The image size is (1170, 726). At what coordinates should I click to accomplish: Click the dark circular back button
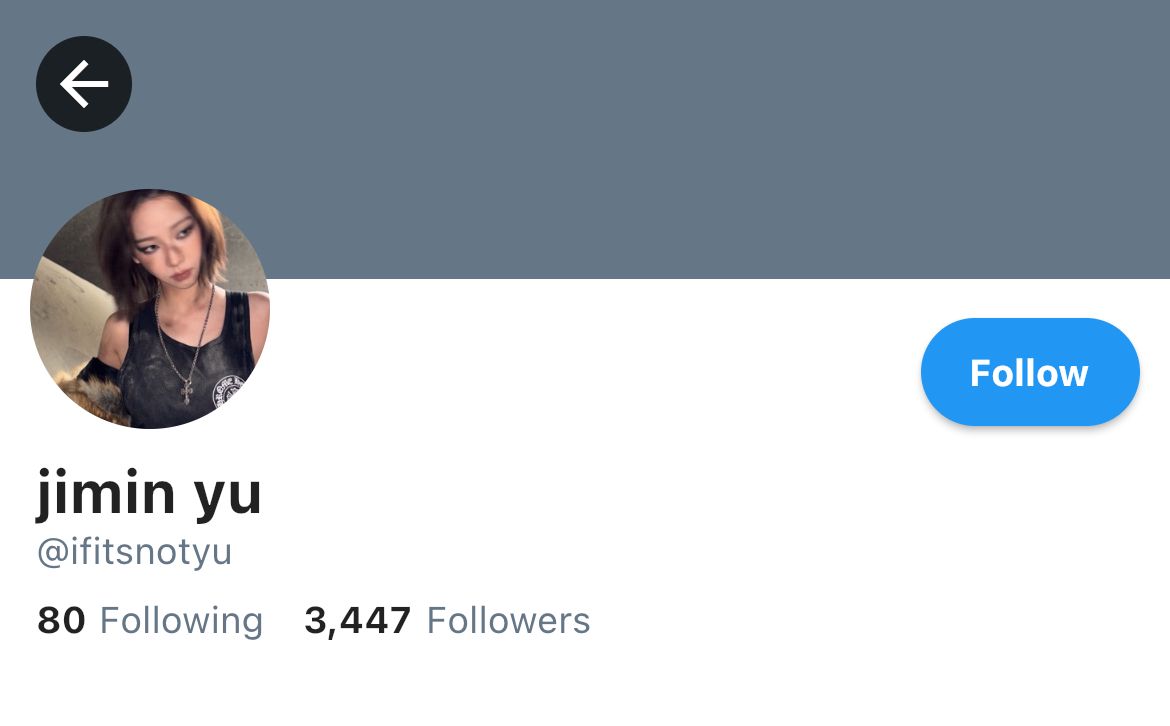84,84
